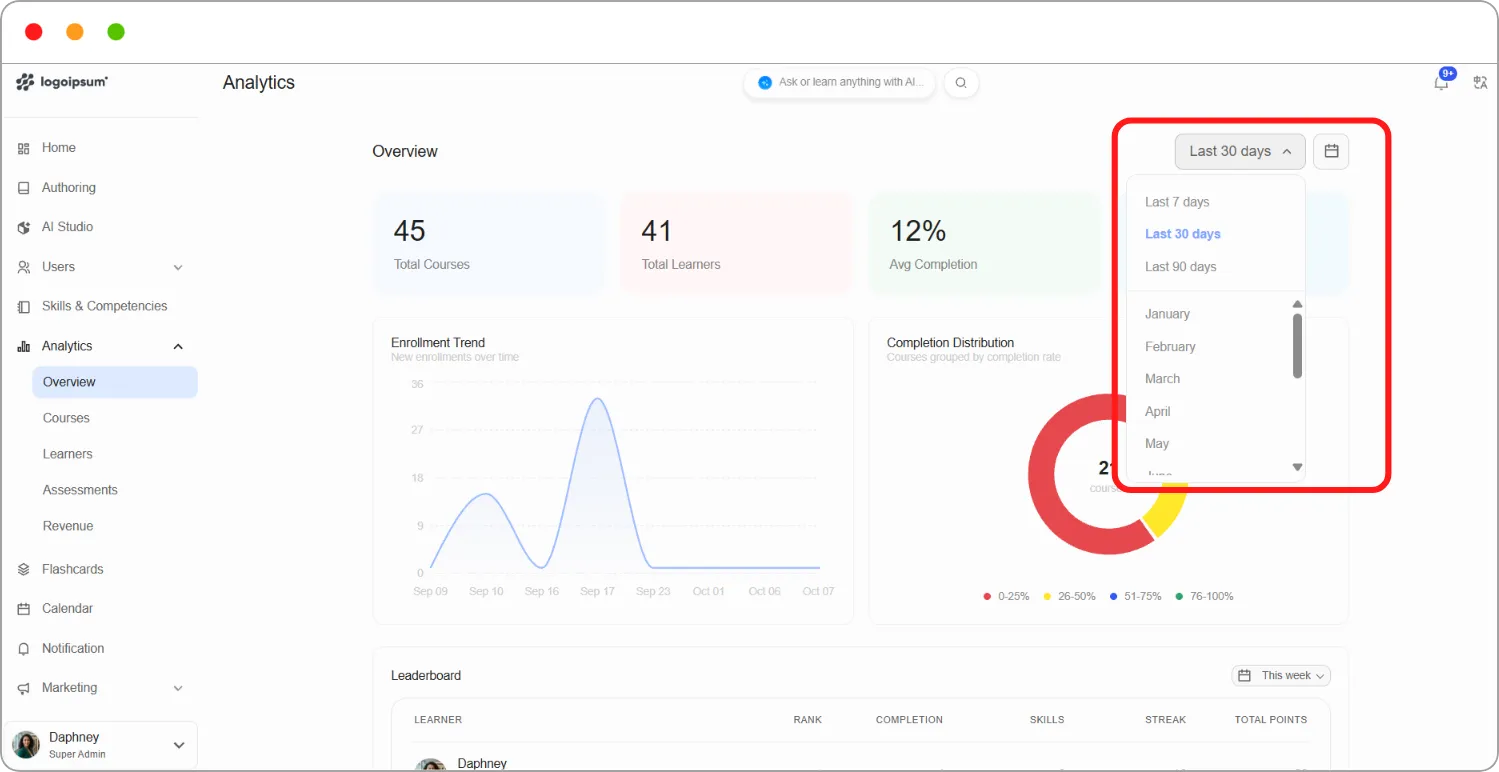Screen dimensions: 1499x772
Task: Click the magnifier search button
Action: click(961, 83)
